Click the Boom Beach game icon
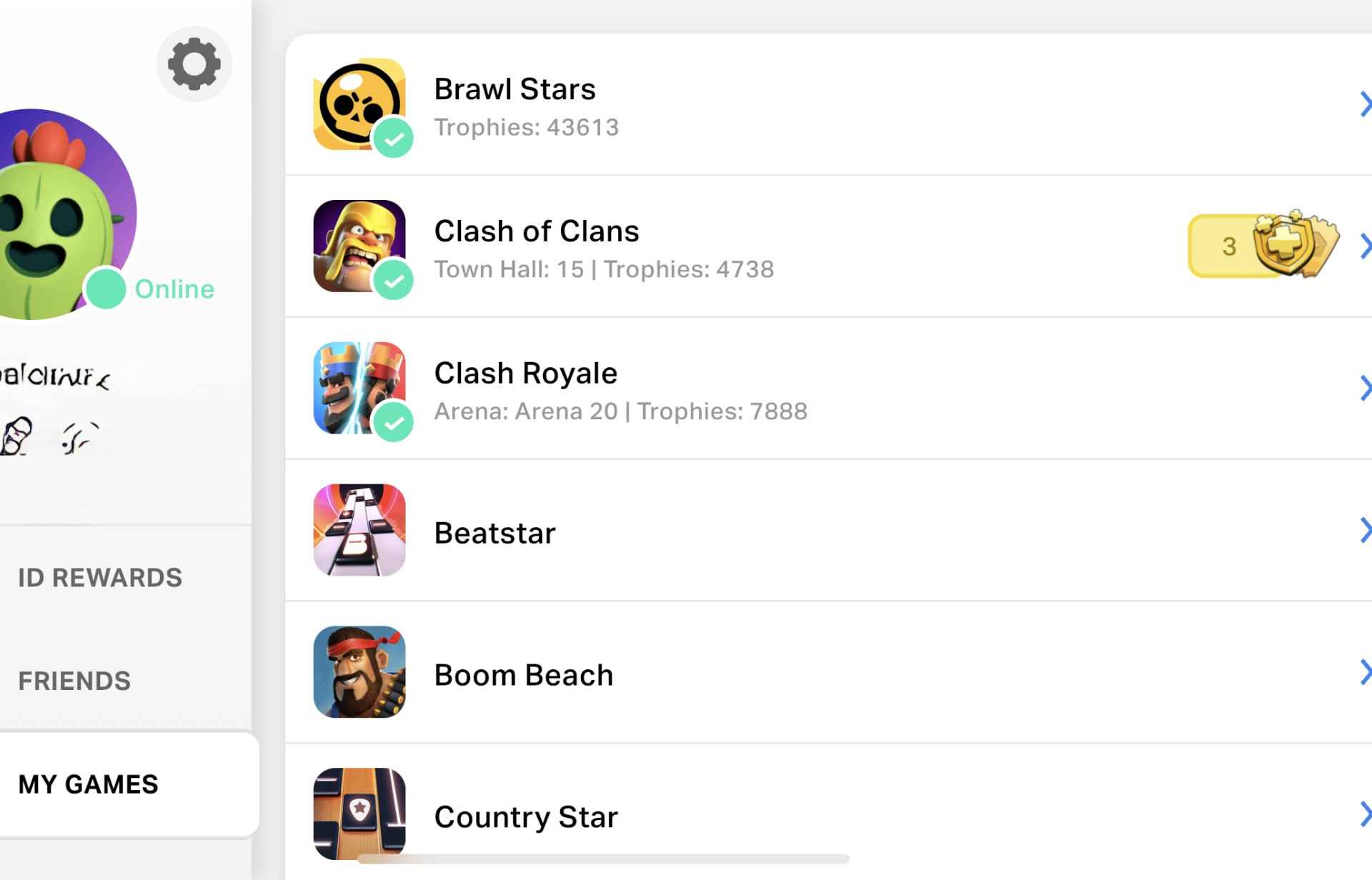Viewport: 1372px width, 880px height. click(x=359, y=672)
